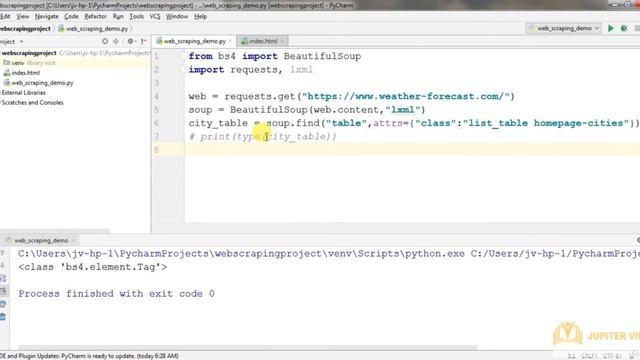Hide the Project tool window

[x=144, y=41]
